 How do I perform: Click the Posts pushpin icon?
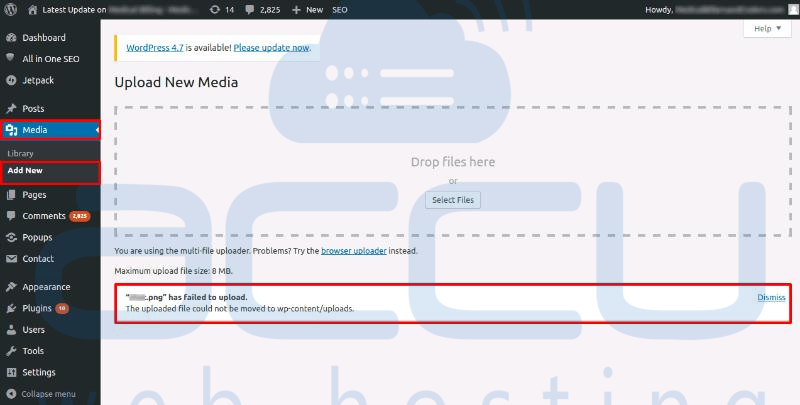11,109
